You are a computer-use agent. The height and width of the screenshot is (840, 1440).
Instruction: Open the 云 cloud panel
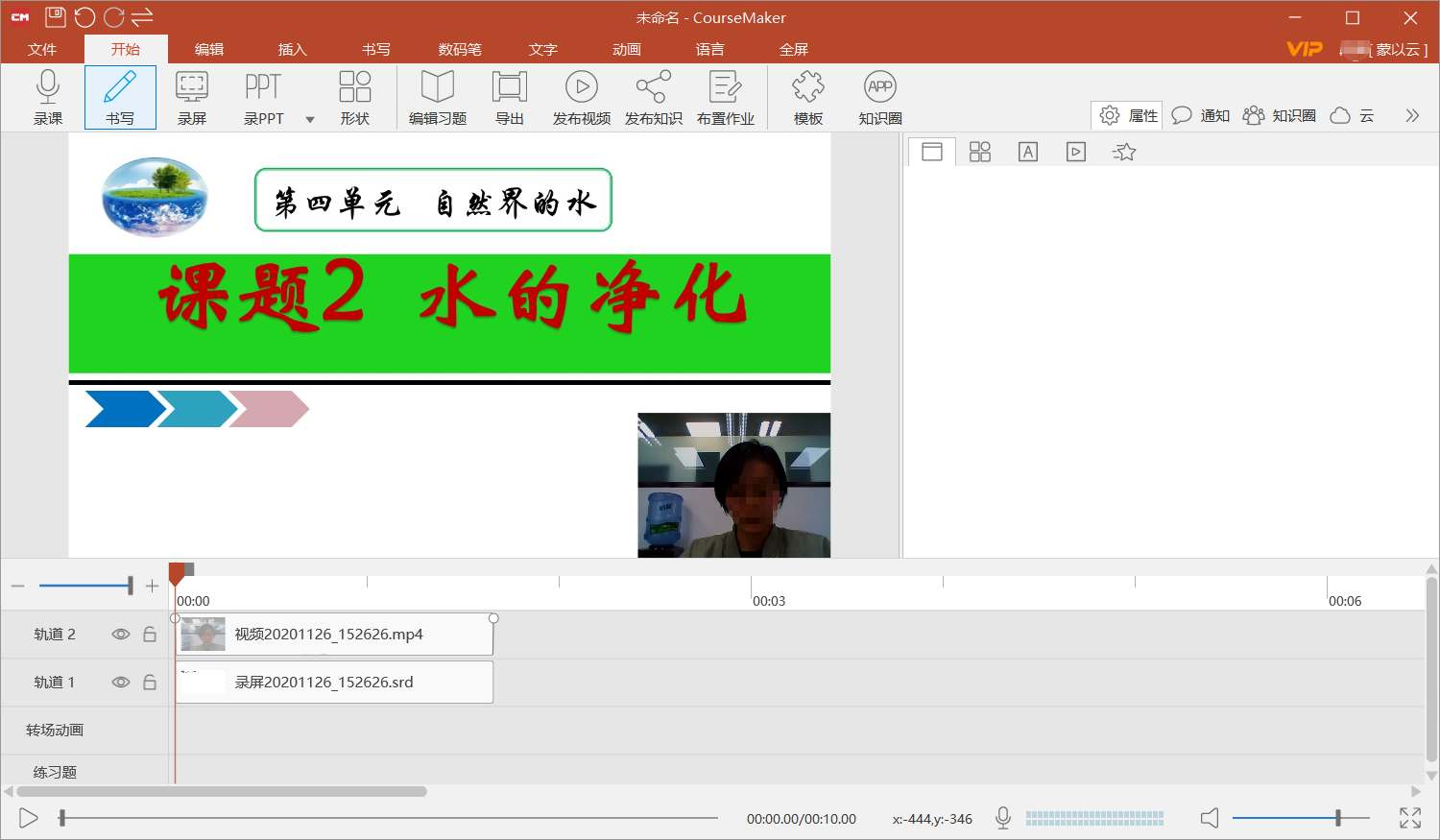(x=1353, y=116)
